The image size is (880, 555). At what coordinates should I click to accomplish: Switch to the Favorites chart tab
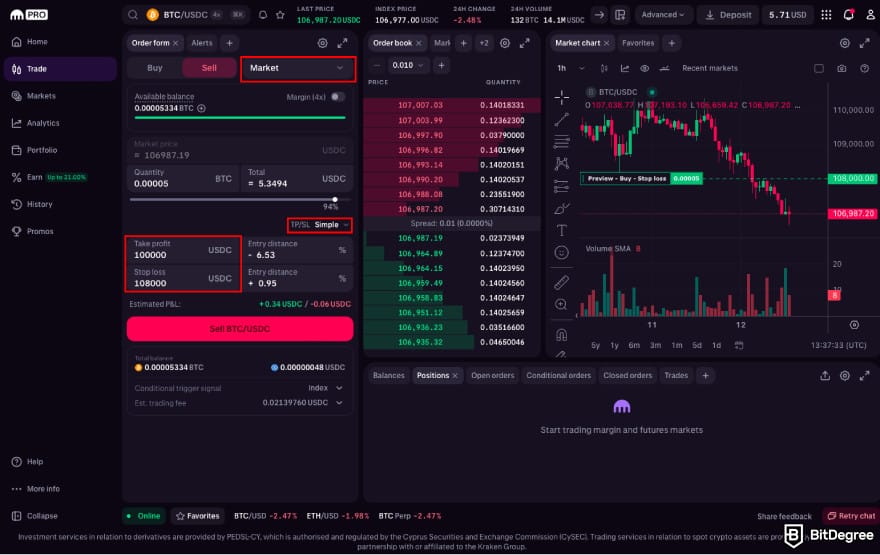click(x=638, y=43)
